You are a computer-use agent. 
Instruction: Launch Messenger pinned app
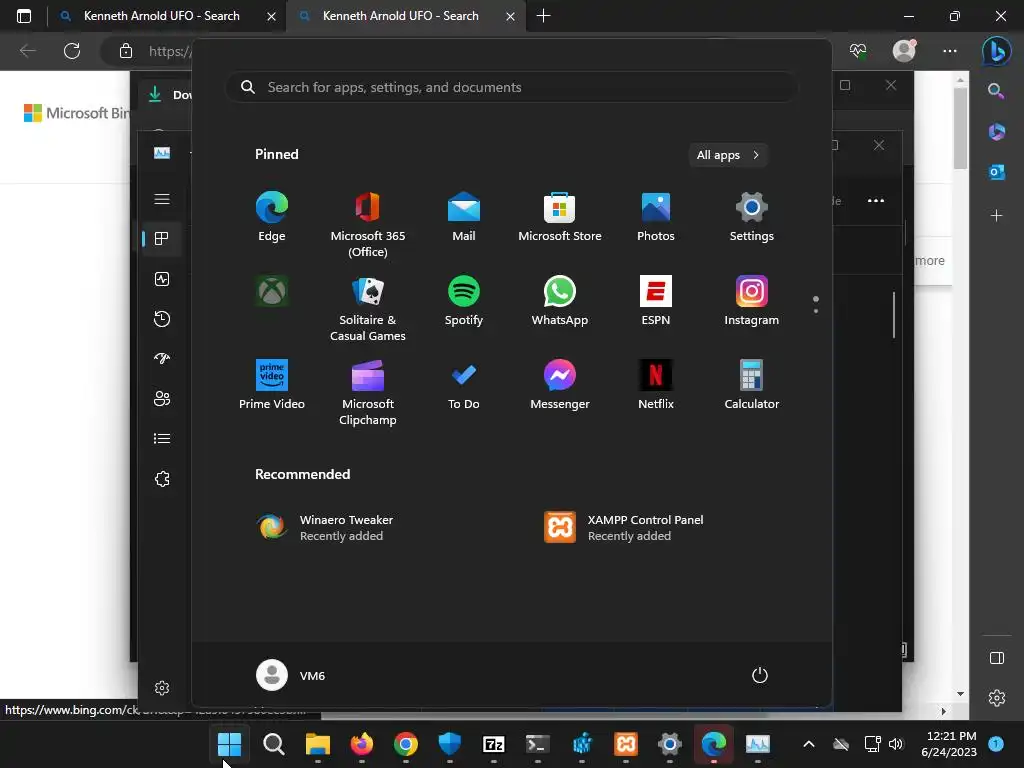[x=560, y=385]
